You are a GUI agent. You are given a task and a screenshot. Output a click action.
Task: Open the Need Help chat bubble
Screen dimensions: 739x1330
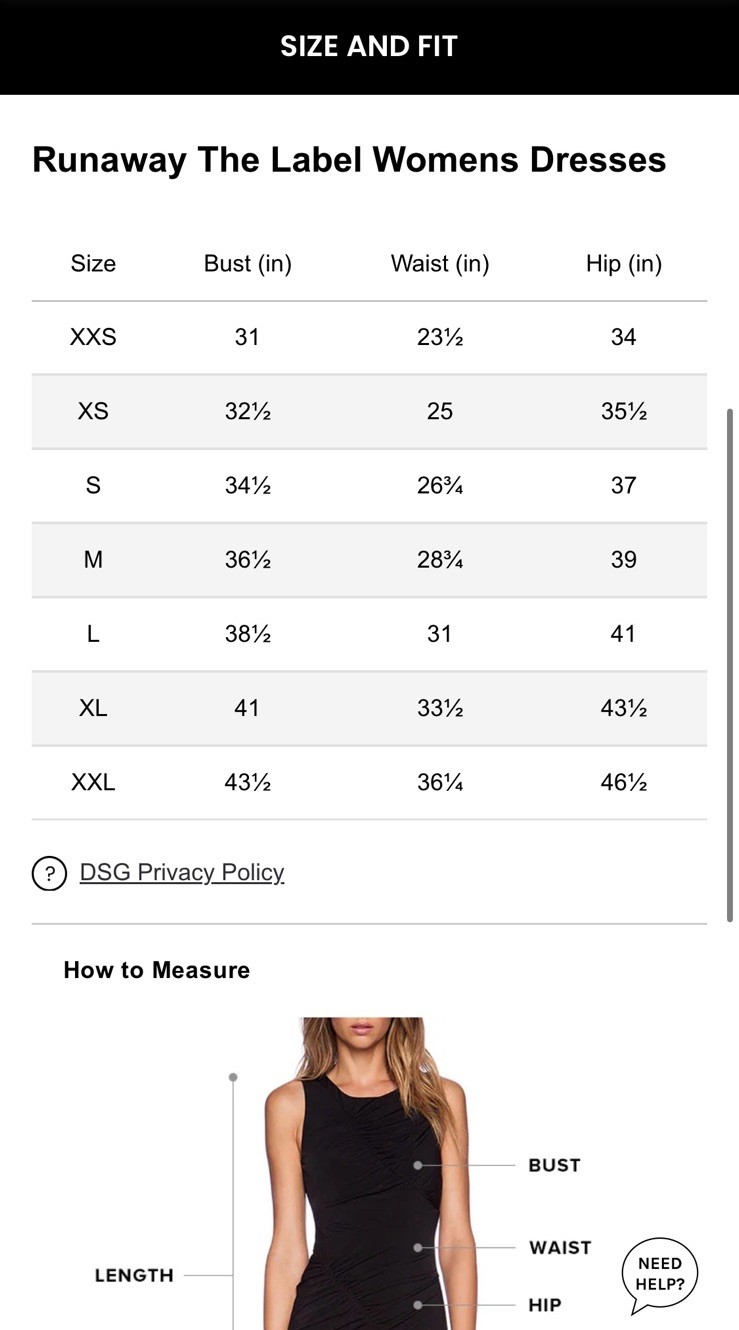click(x=660, y=1275)
